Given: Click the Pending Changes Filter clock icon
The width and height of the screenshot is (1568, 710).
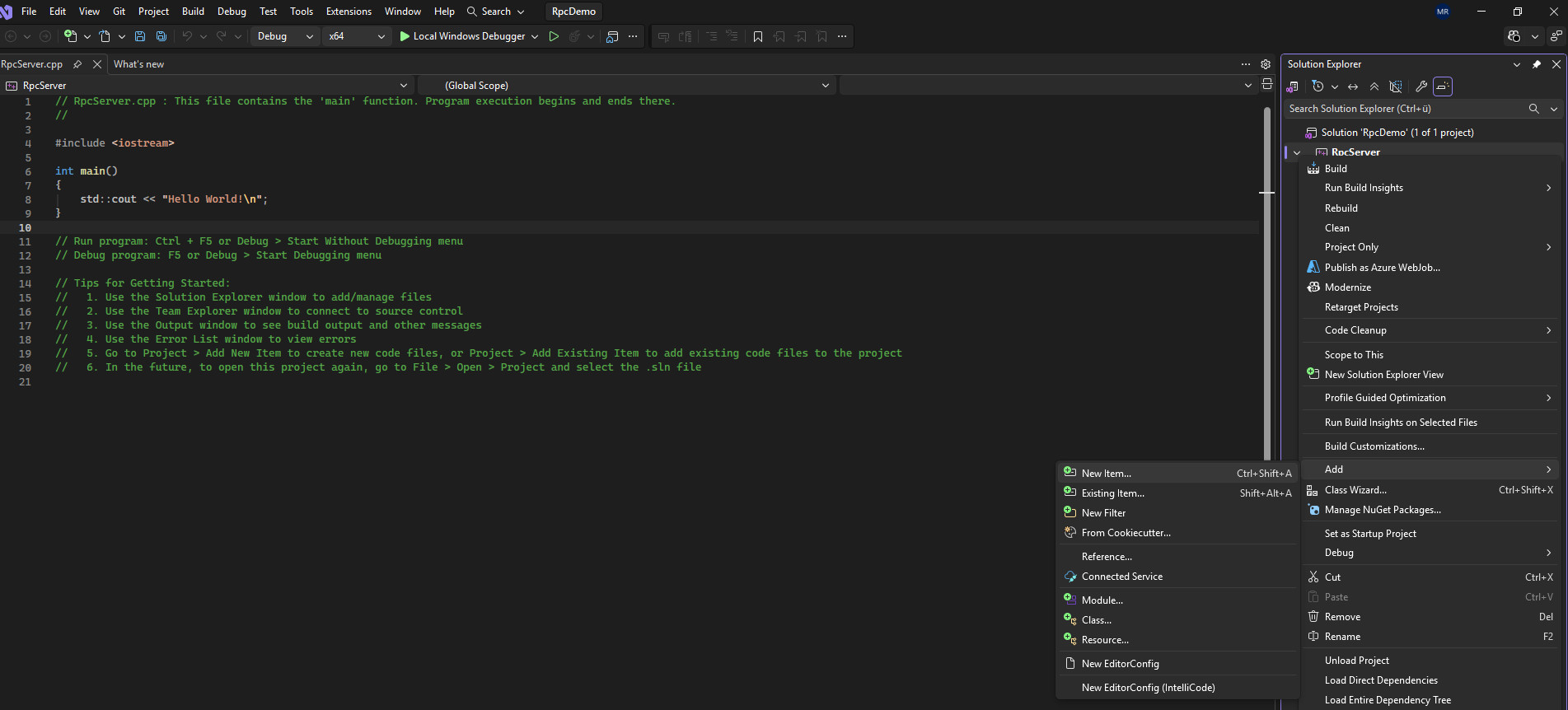Looking at the screenshot, I should [x=1318, y=86].
